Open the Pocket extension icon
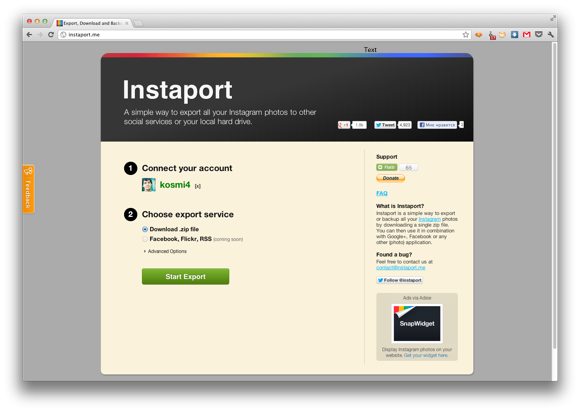The height and width of the screenshot is (412, 580). (x=539, y=34)
